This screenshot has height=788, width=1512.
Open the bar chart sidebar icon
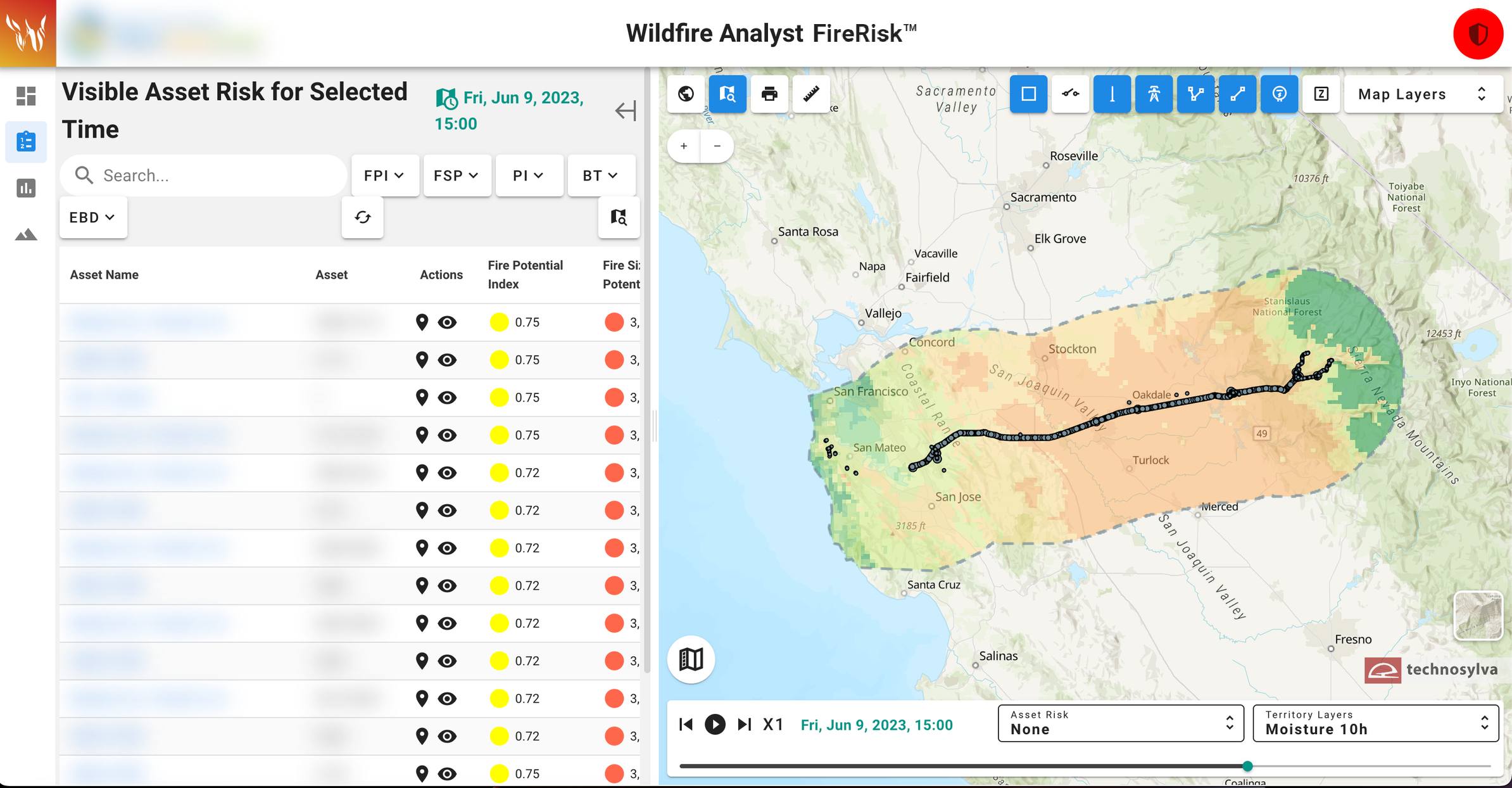click(26, 188)
